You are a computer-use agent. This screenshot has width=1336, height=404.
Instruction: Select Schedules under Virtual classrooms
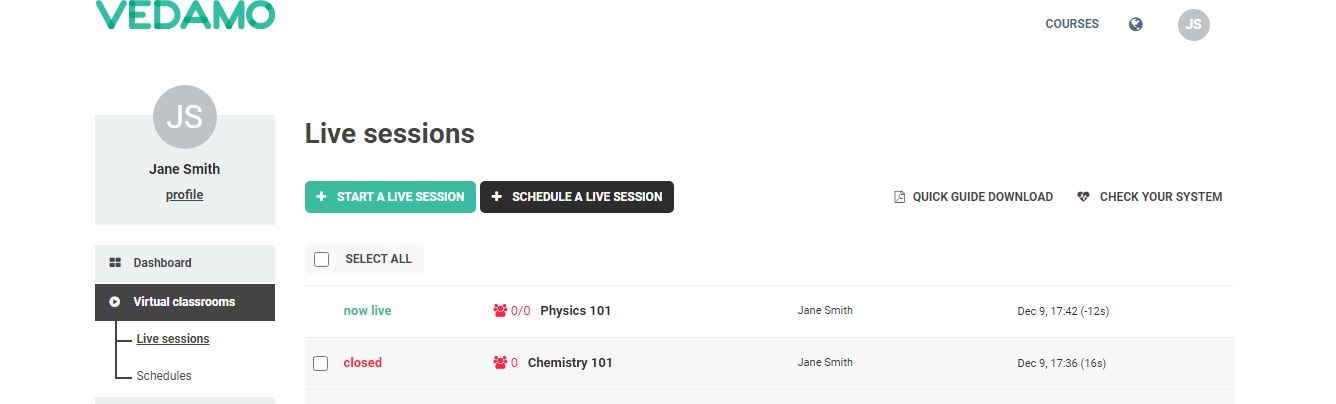164,376
